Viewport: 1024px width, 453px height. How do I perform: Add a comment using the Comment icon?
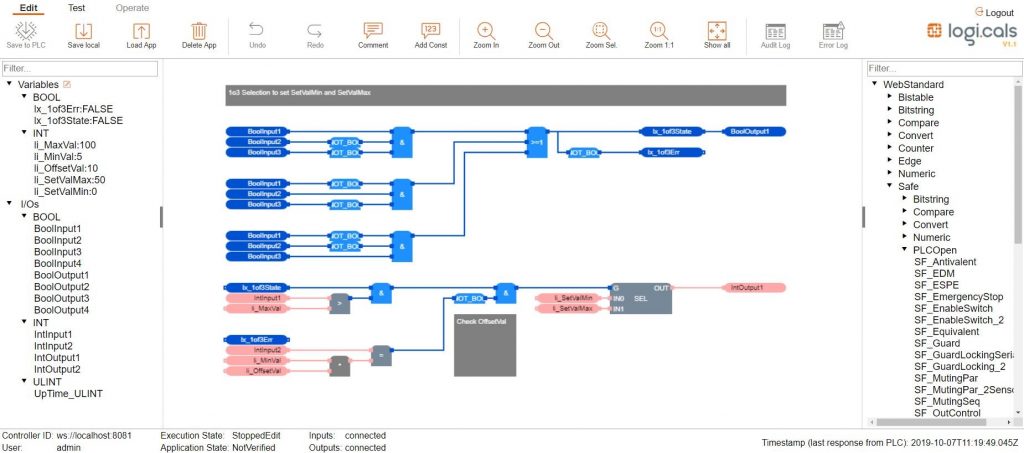(373, 30)
